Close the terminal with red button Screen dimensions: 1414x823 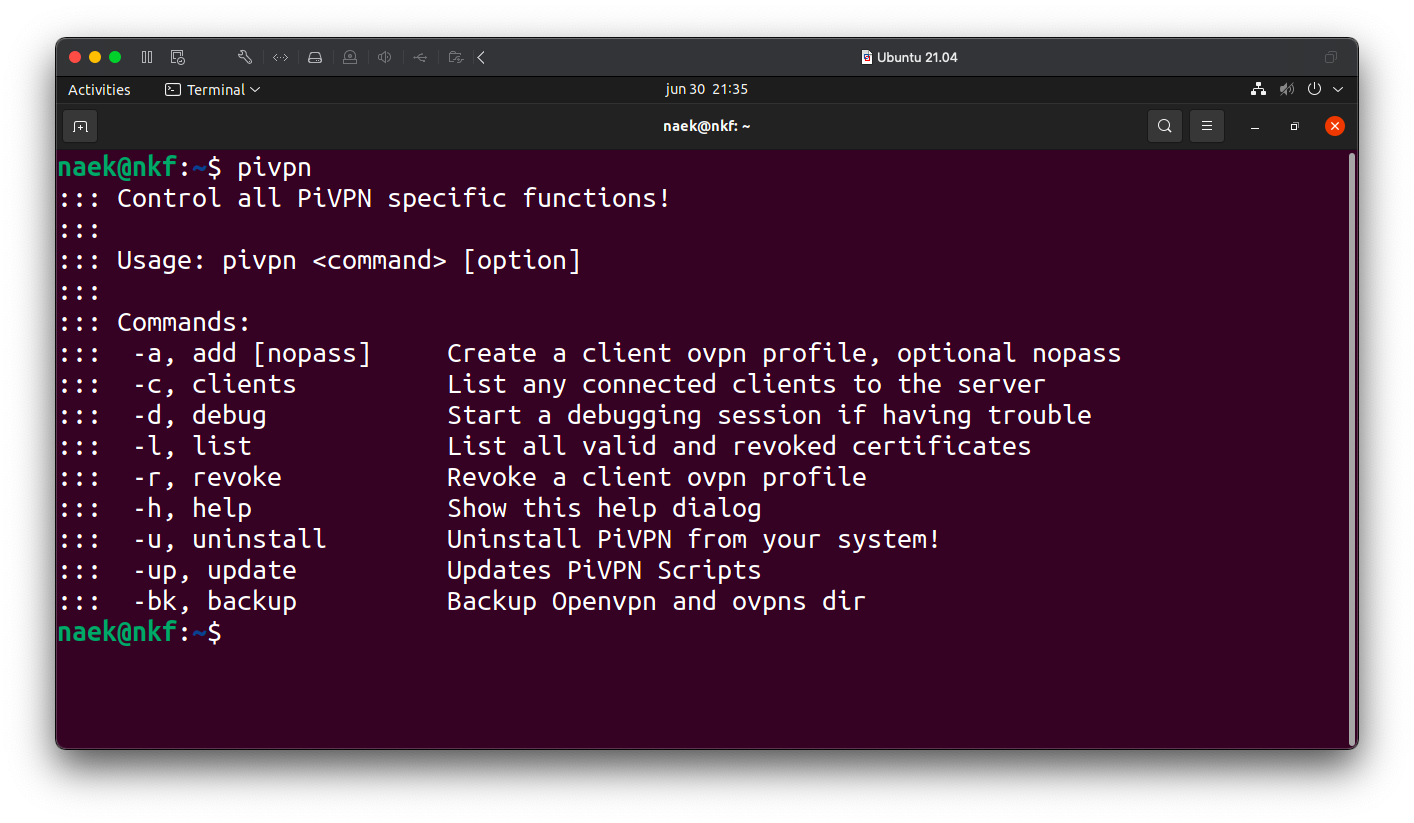coord(1335,126)
